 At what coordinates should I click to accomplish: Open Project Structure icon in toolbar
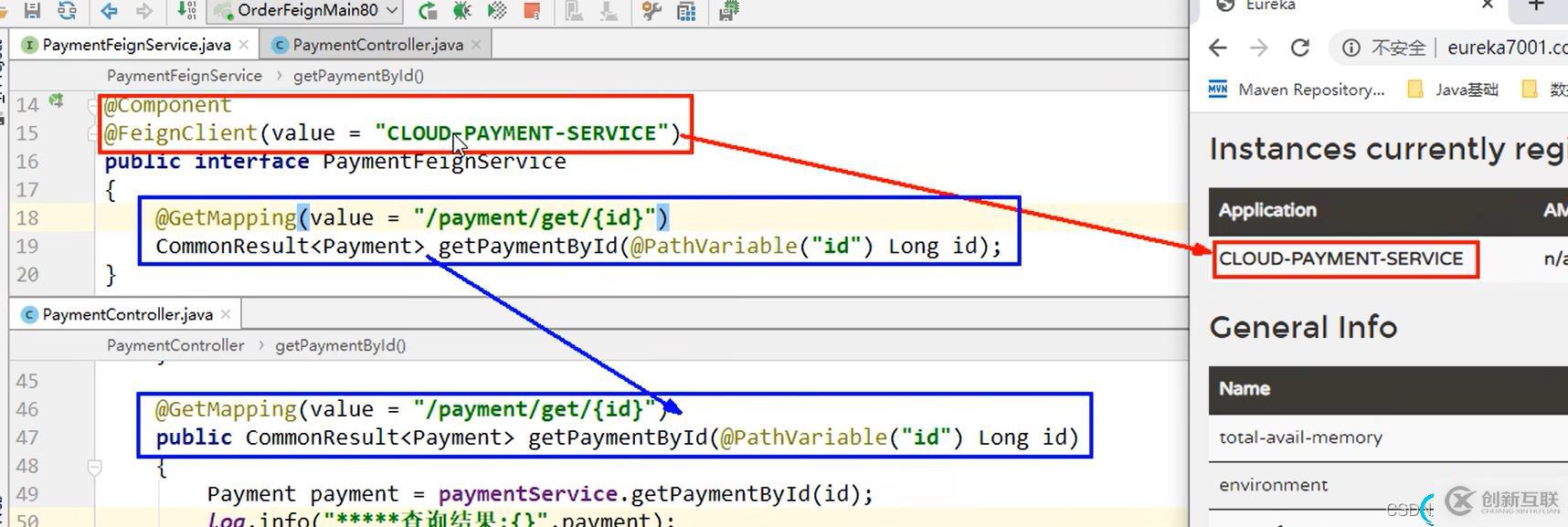(686, 11)
